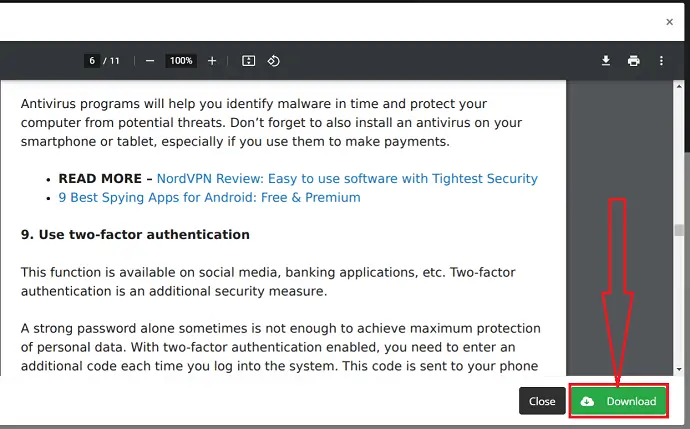
Task: Click the scrollbar down arrow
Action: (679, 369)
